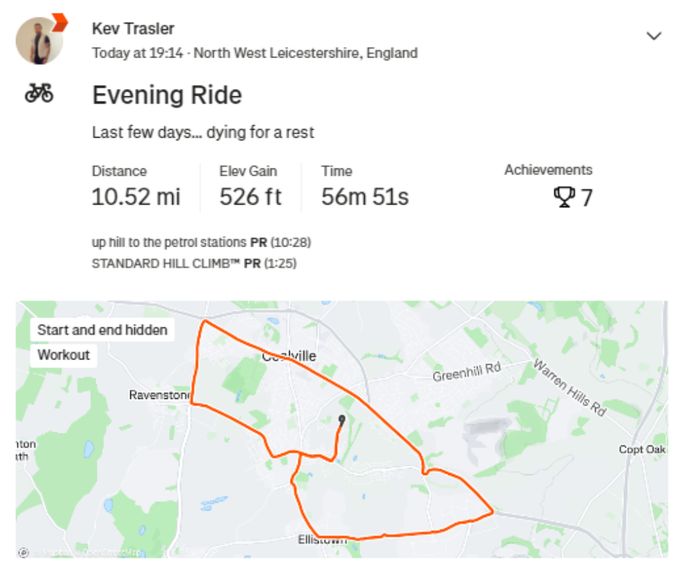Click the orange subscriber badge on avatar
The height and width of the screenshot is (570, 684).
[x=59, y=22]
